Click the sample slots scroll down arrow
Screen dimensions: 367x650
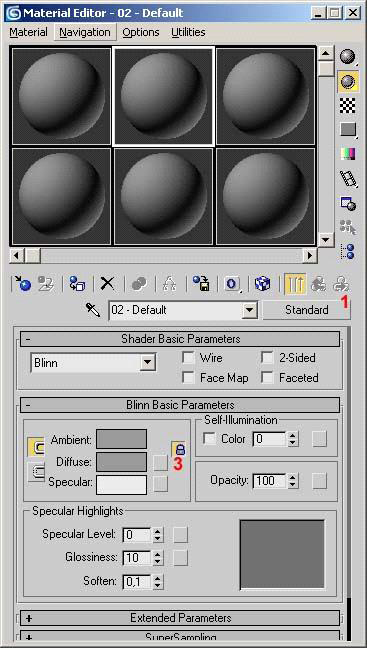(x=326, y=240)
